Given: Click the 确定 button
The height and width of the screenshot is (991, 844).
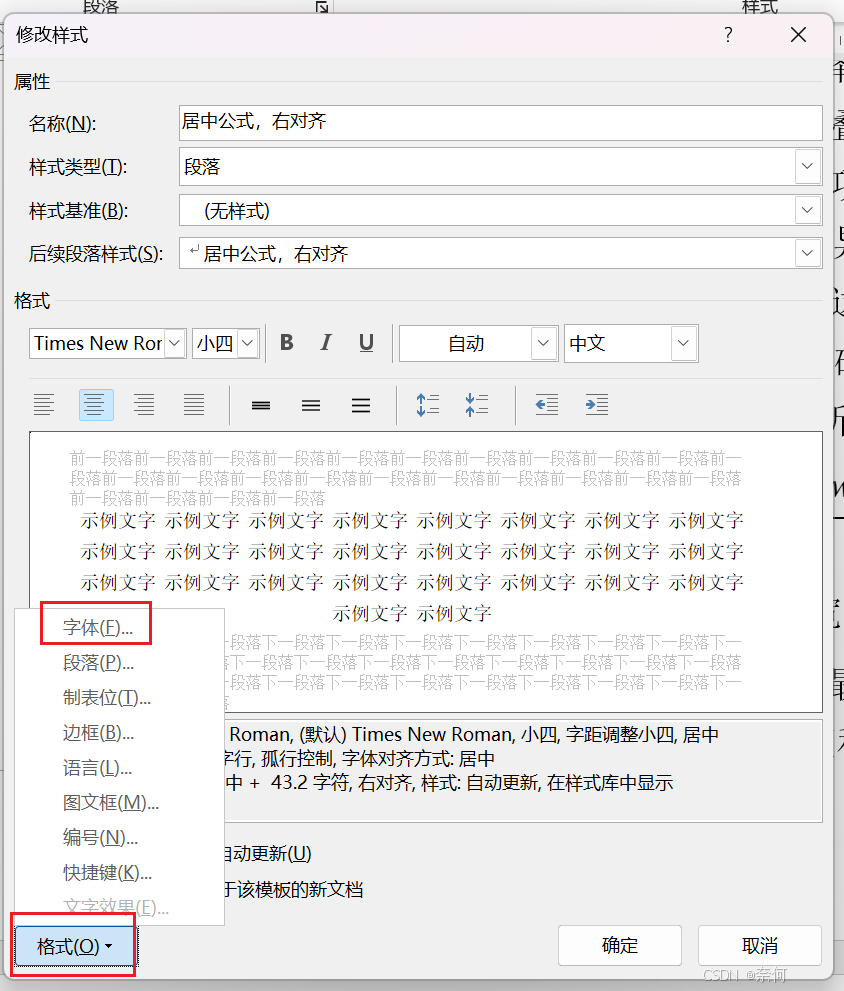Looking at the screenshot, I should click(620, 945).
